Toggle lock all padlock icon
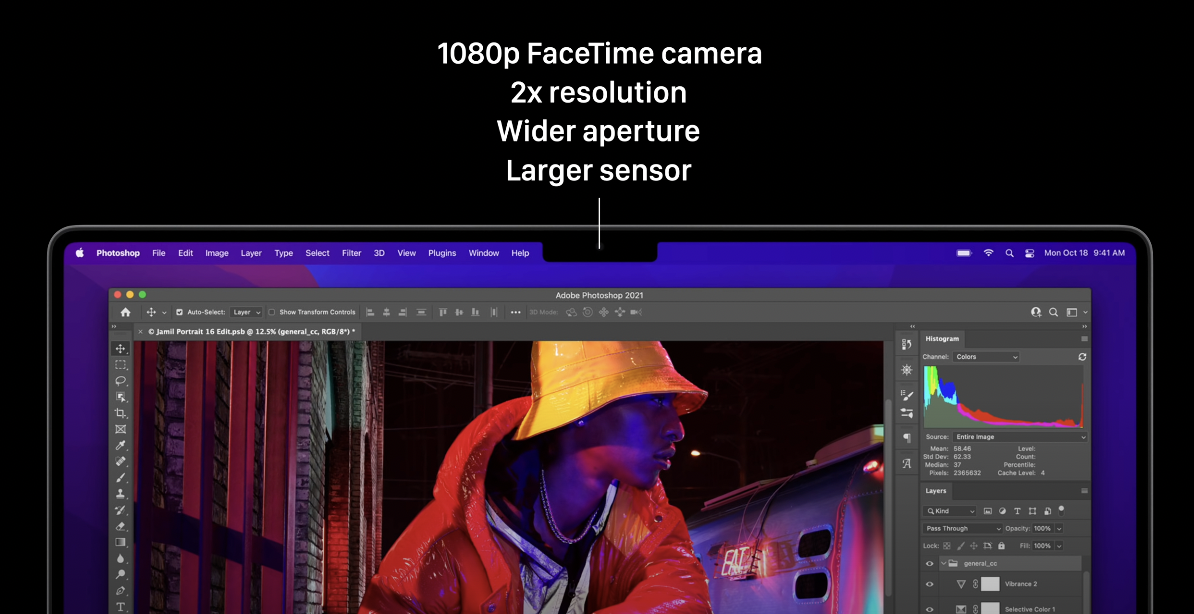This screenshot has width=1194, height=614. (1001, 546)
